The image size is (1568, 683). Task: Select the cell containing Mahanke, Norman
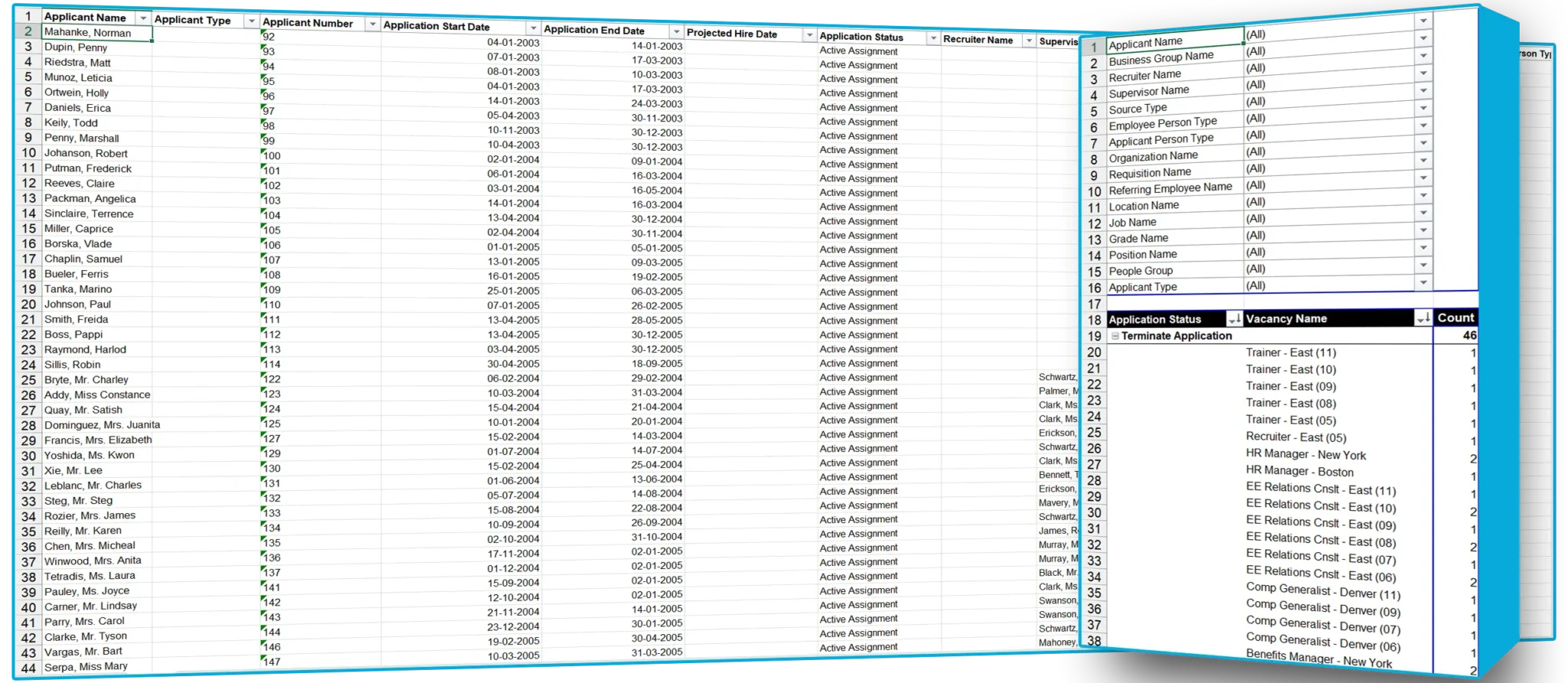(x=96, y=33)
